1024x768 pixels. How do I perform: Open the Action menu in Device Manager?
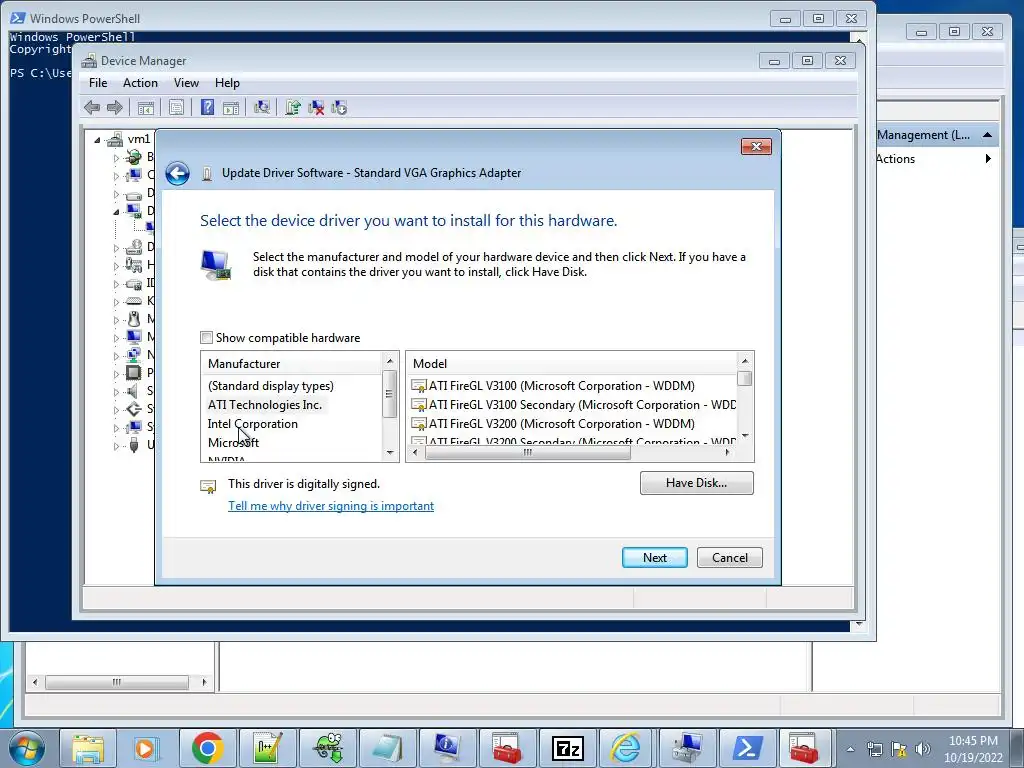coord(140,83)
